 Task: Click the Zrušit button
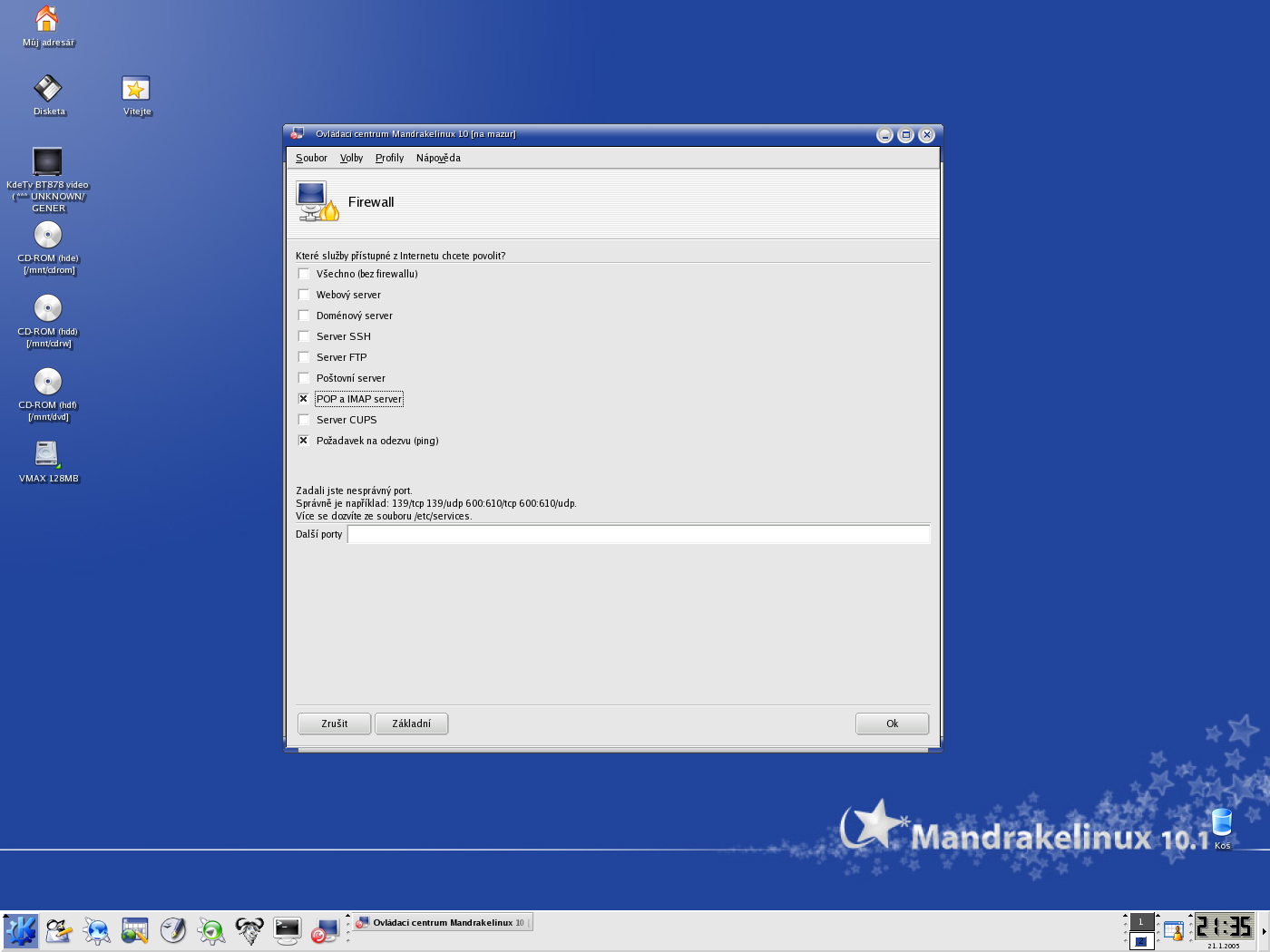(x=334, y=724)
